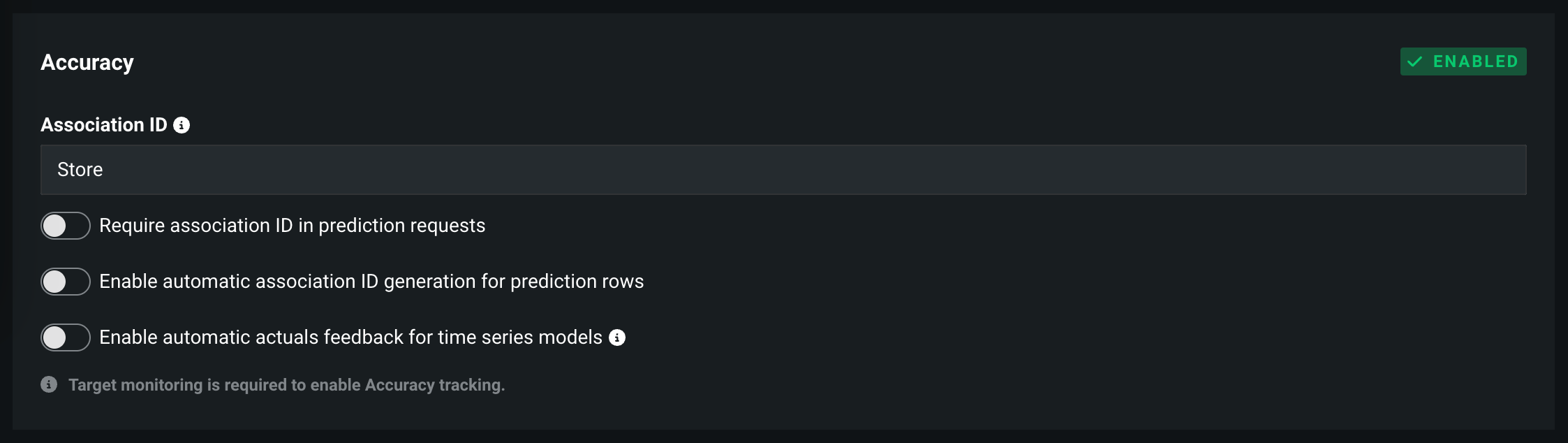
Task: Click "Enable automatic association ID generation" label text
Action: pyautogui.click(x=371, y=282)
